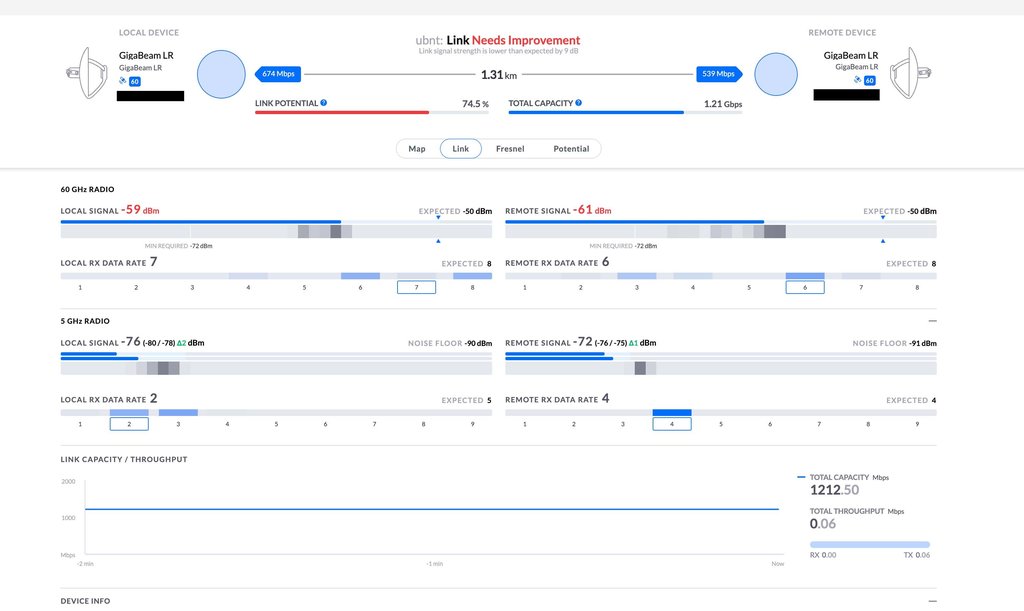Click the remote GigaBeam dish antenna image

coord(911,74)
